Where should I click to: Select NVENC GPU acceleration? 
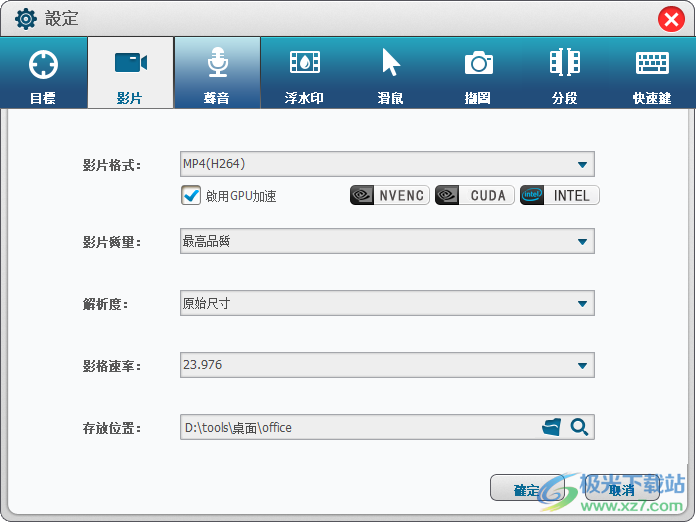(x=390, y=195)
